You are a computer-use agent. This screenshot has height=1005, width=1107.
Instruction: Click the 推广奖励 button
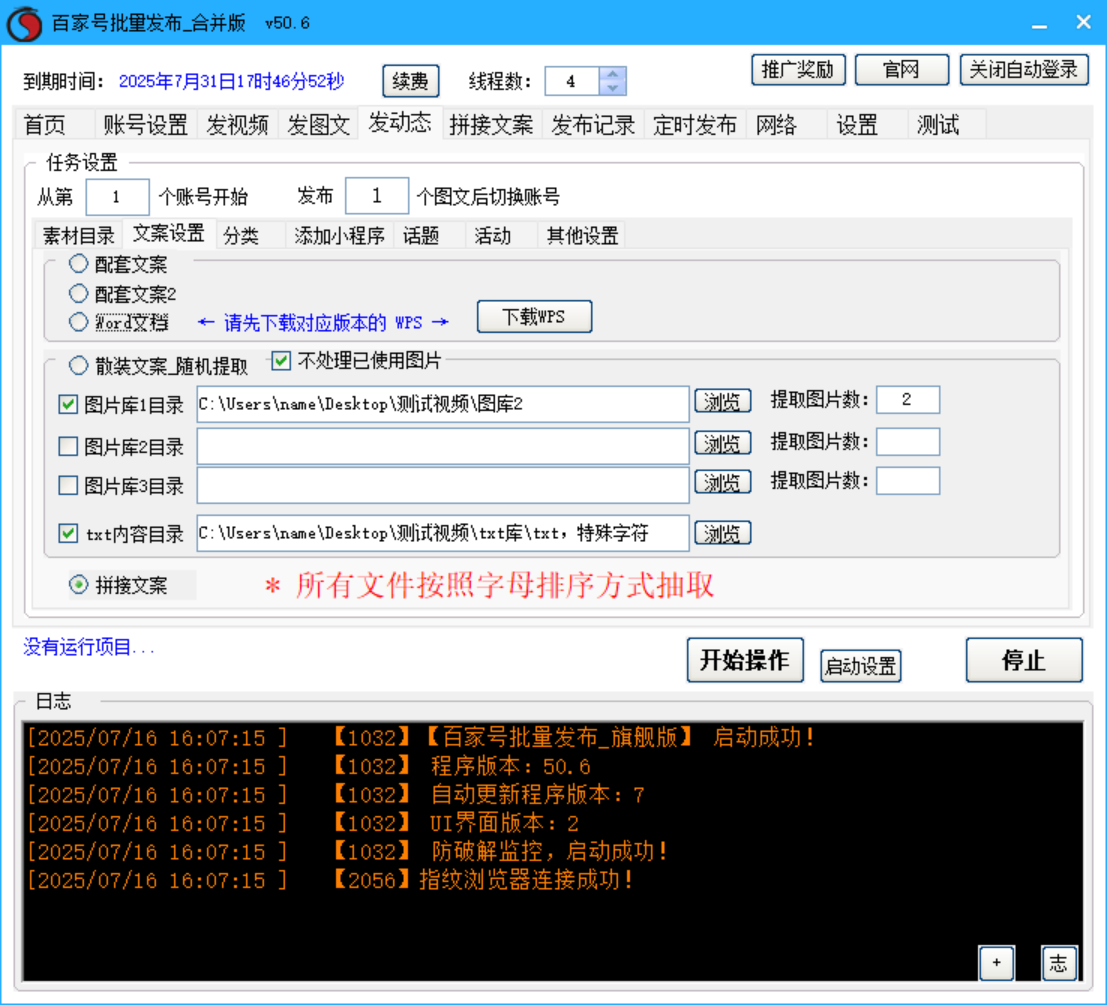pyautogui.click(x=798, y=70)
